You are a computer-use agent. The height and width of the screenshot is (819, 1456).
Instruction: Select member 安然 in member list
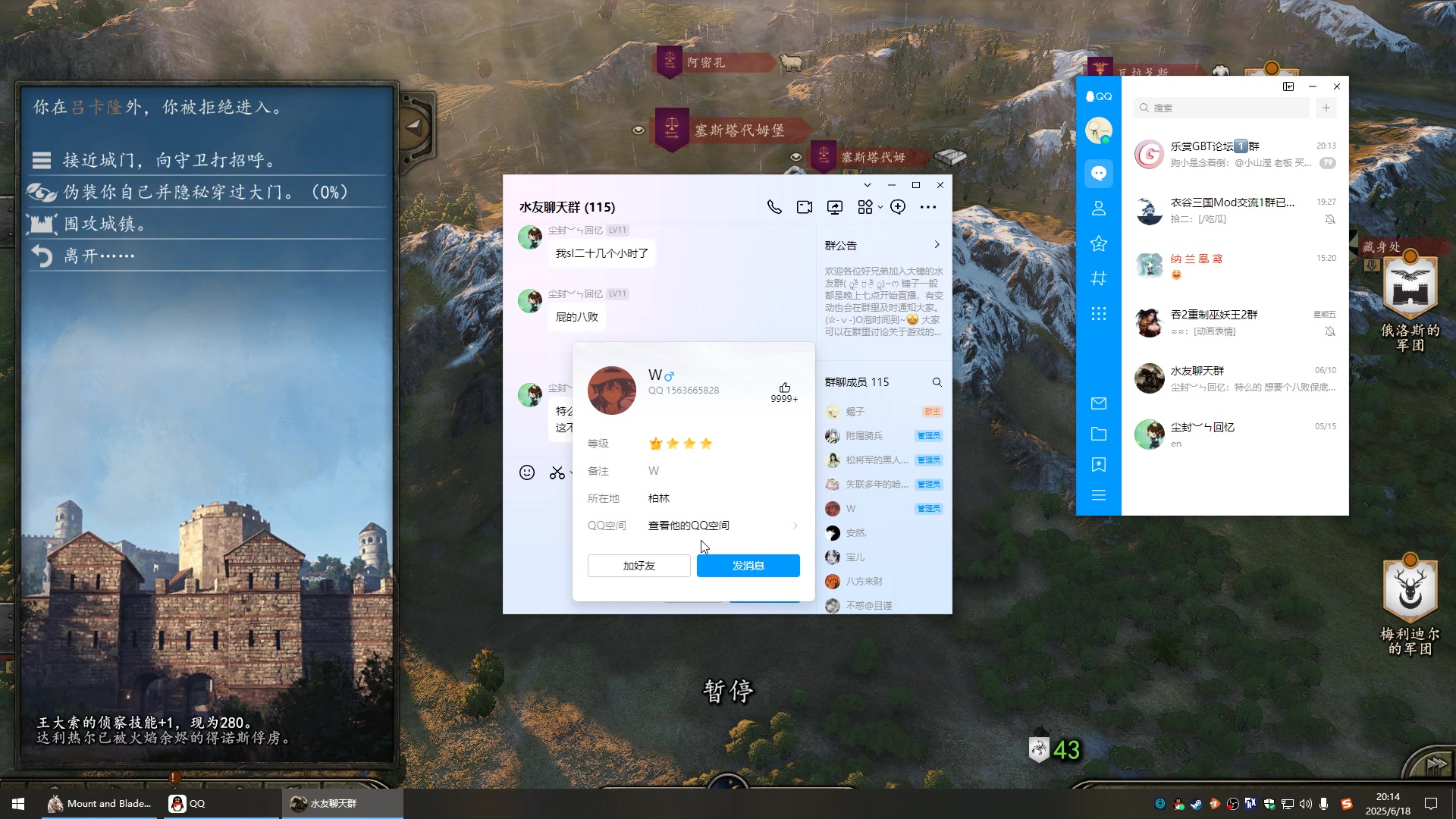[x=883, y=533]
